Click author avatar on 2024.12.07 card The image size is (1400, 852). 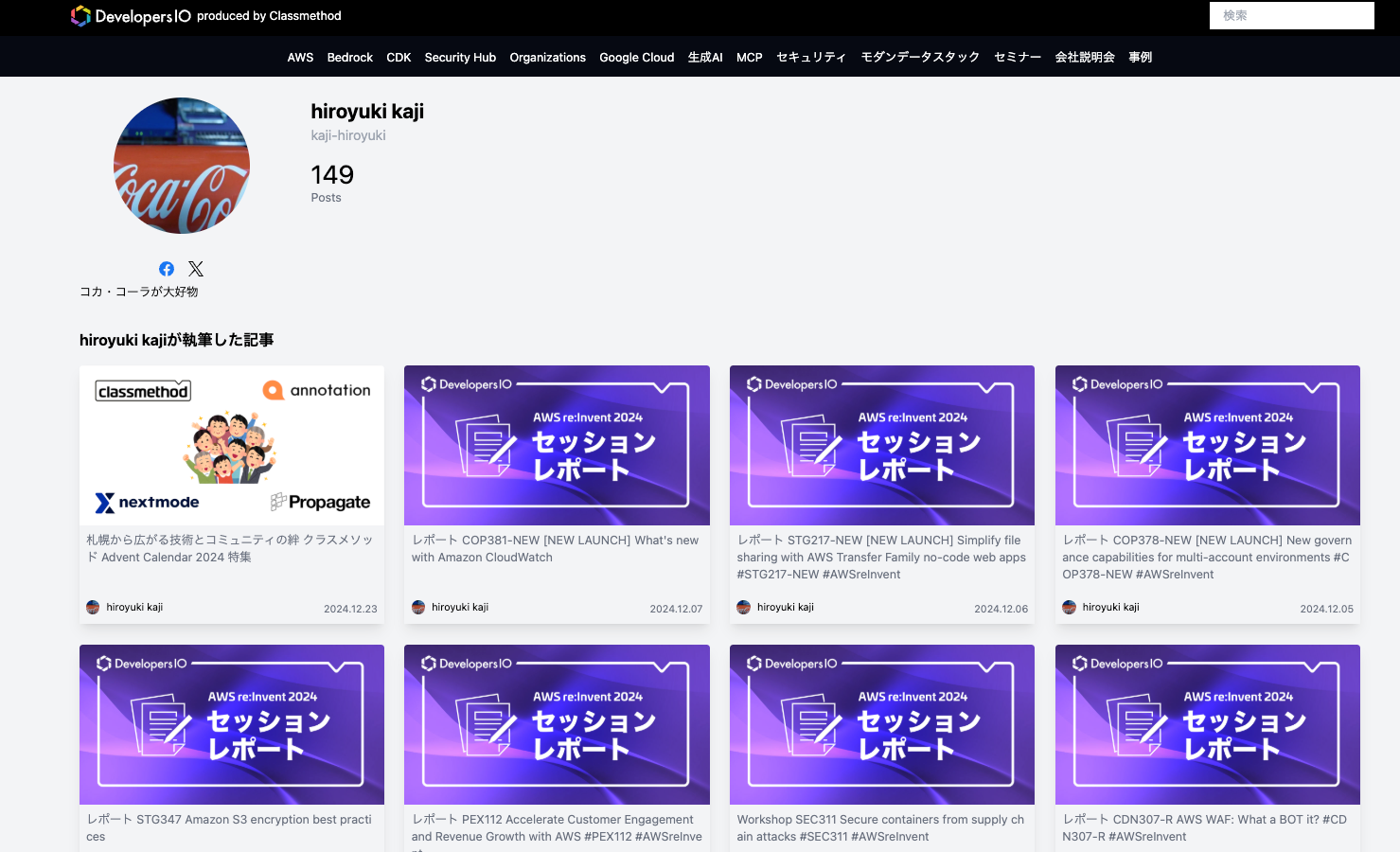click(x=418, y=608)
